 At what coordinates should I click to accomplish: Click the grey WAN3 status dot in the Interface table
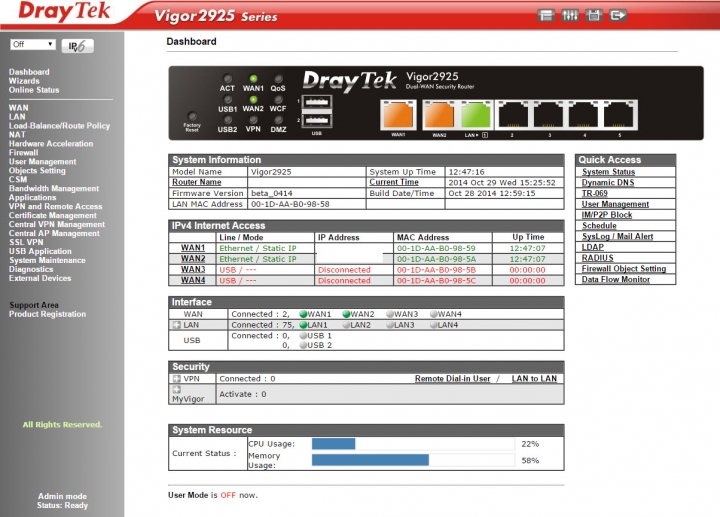[x=390, y=314]
